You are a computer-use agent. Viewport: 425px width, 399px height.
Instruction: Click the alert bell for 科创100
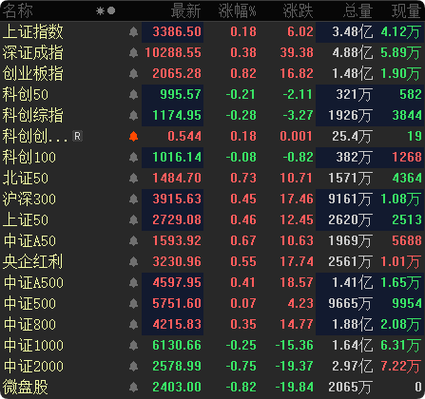tap(133, 157)
